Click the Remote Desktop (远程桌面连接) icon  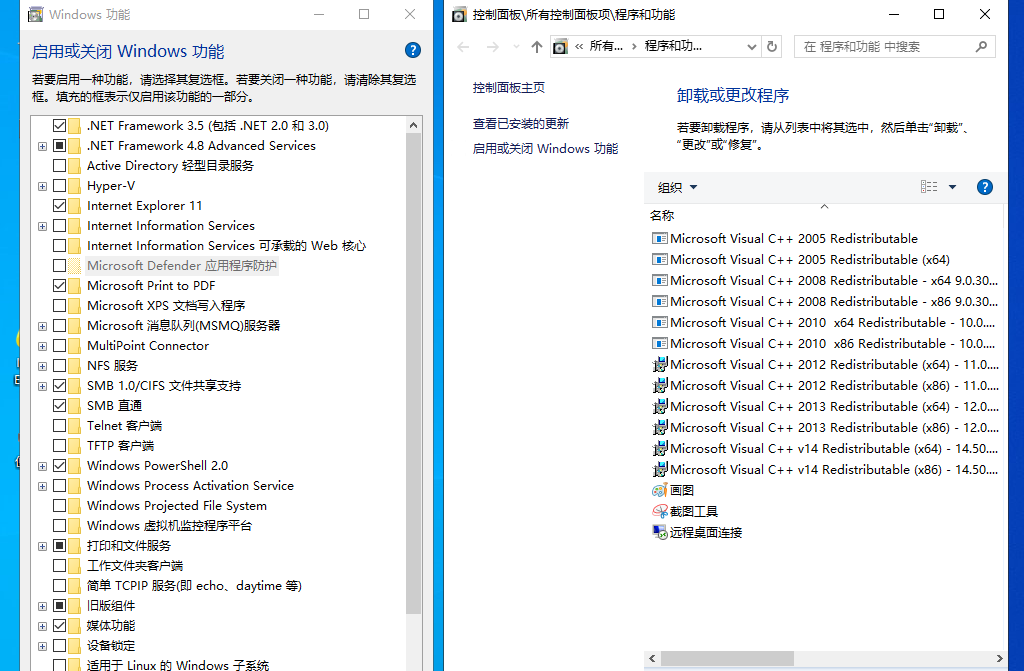660,532
